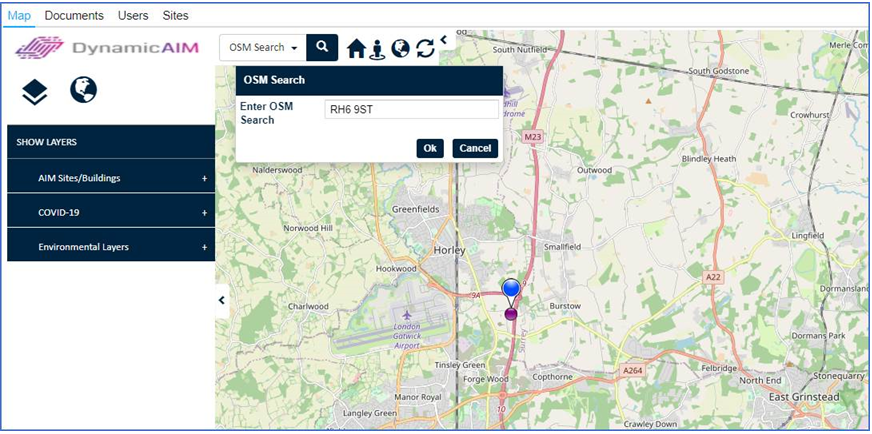Click the A22 road shield
872x434 pixels.
[714, 277]
